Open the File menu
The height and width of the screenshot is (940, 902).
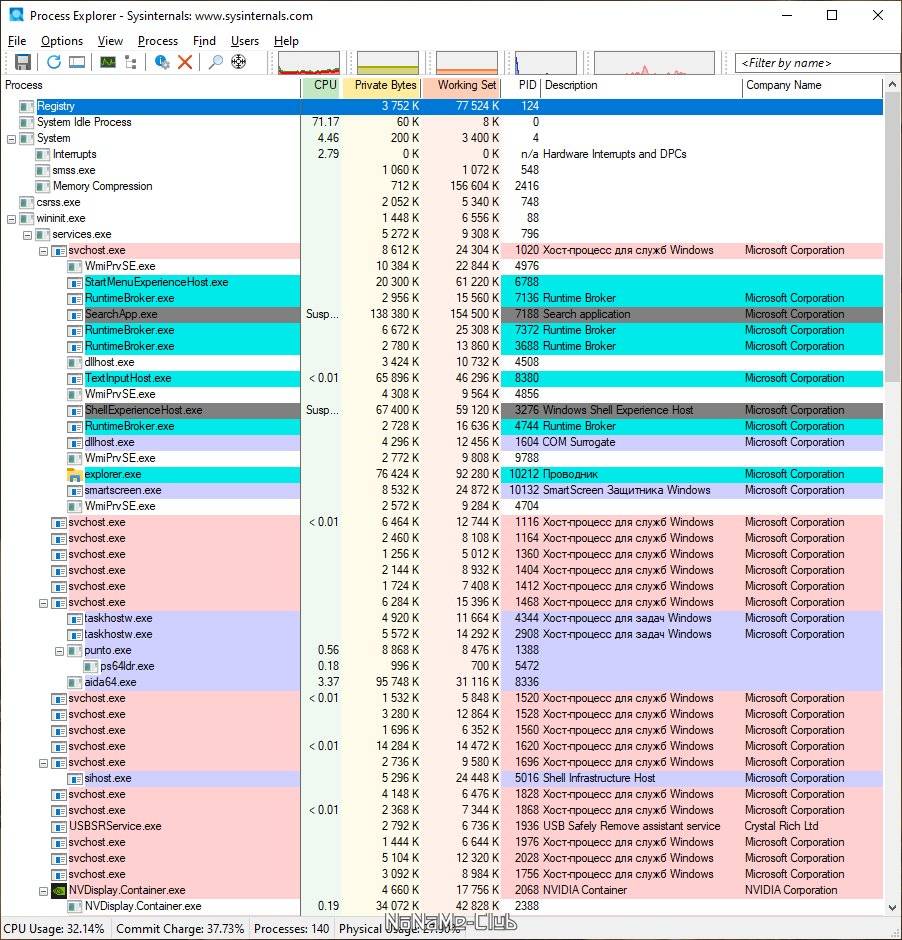17,41
